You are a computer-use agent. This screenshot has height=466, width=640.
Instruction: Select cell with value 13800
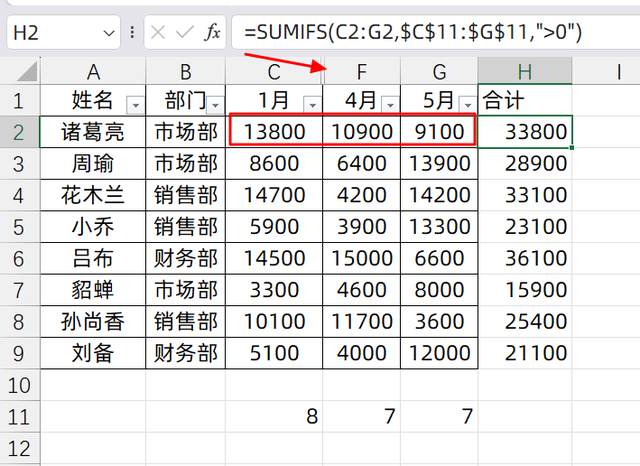point(274,132)
